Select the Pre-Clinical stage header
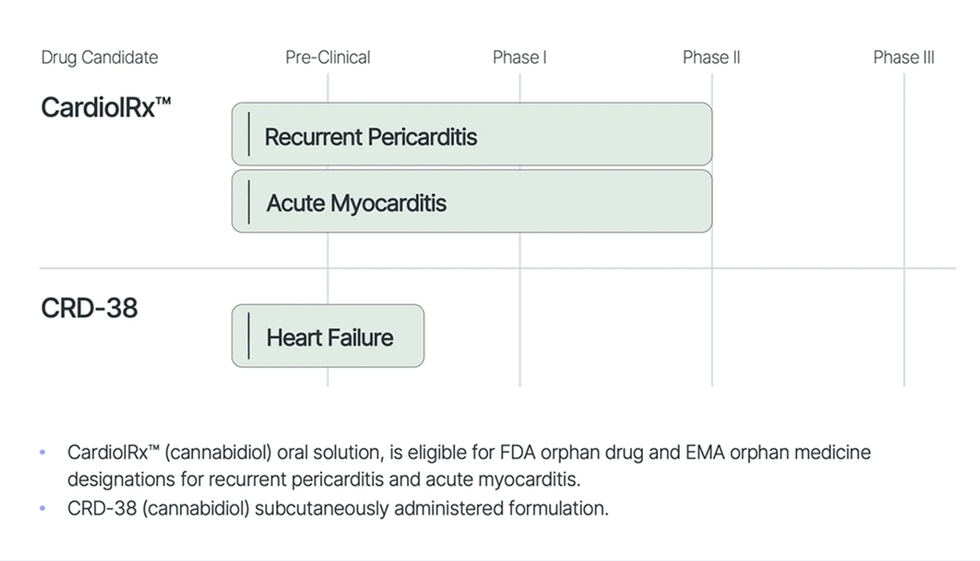 328,57
